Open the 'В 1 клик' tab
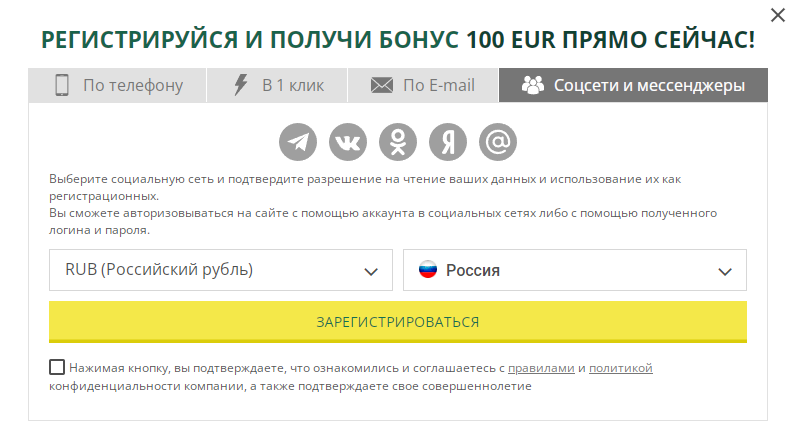795x448 pixels. 277,85
